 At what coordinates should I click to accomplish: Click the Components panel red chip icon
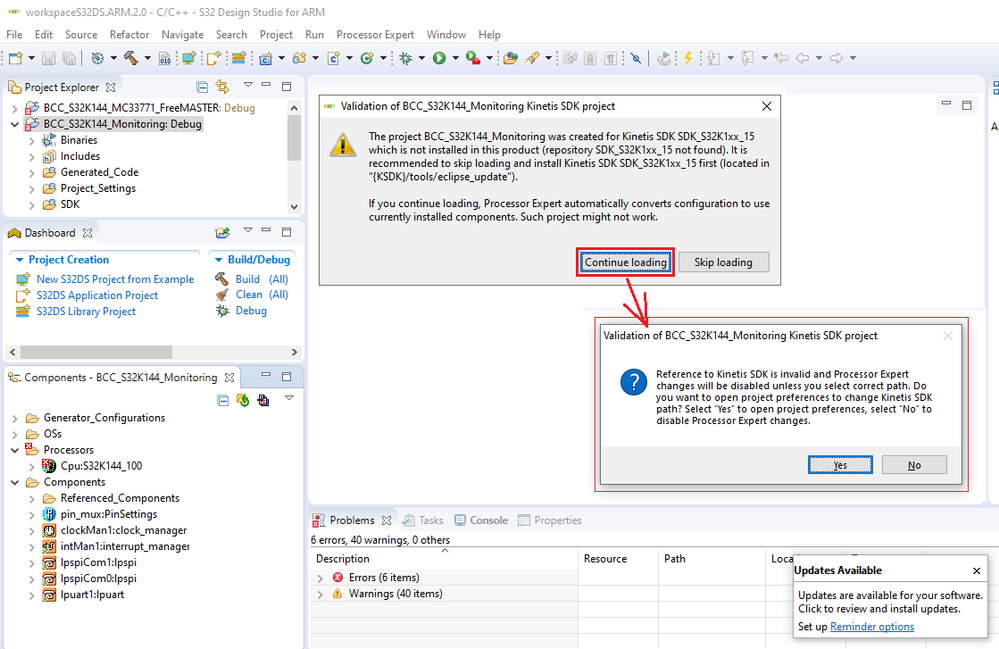point(263,400)
